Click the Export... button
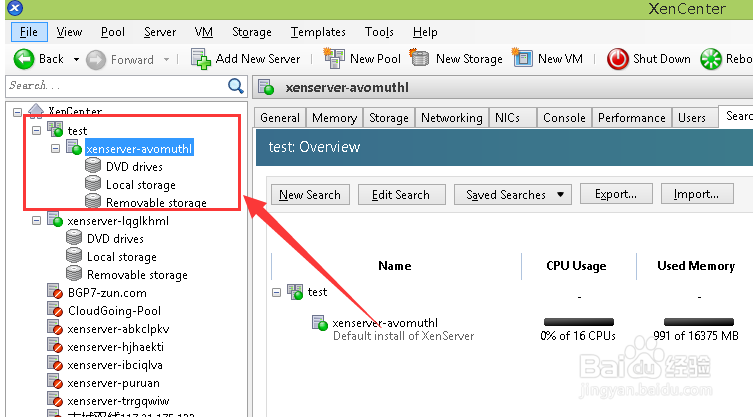The width and height of the screenshot is (756, 417). (x=616, y=194)
